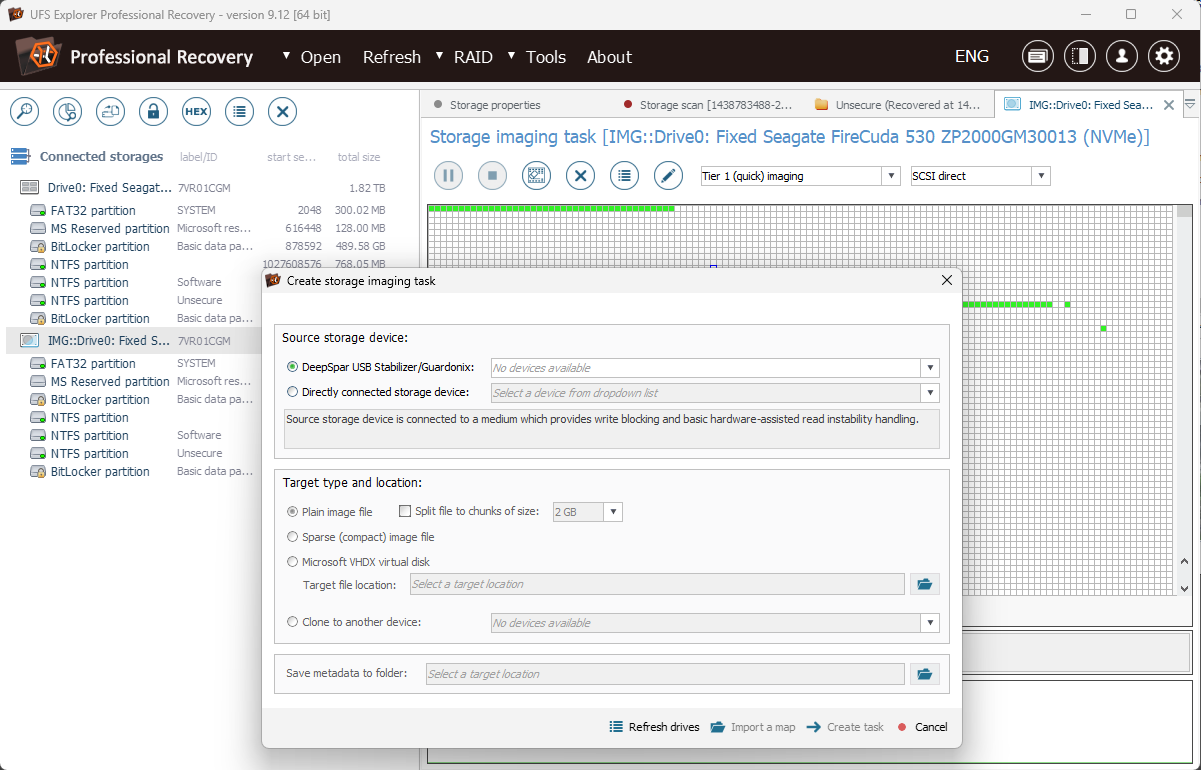Enable splitting file to chunks
This screenshot has width=1201, height=770.
[x=405, y=511]
